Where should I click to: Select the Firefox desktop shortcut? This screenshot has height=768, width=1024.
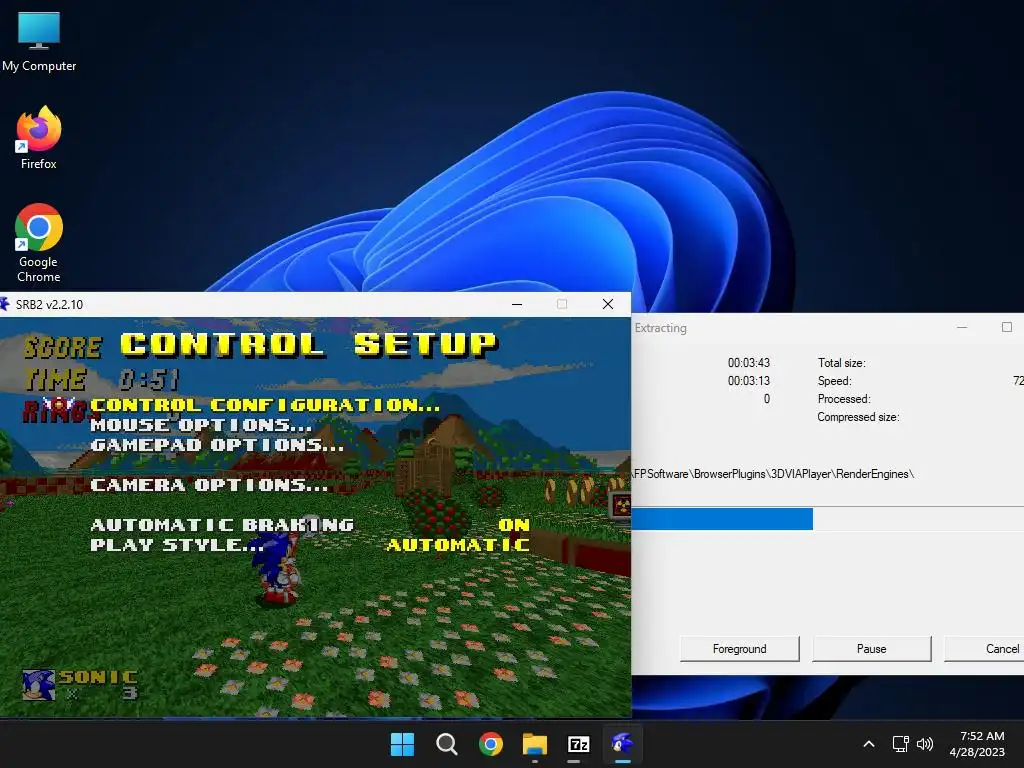39,138
